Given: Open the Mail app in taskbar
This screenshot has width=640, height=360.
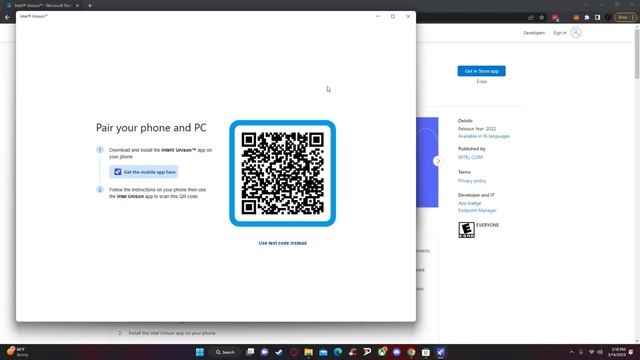Looking at the screenshot, I should [x=323, y=352].
